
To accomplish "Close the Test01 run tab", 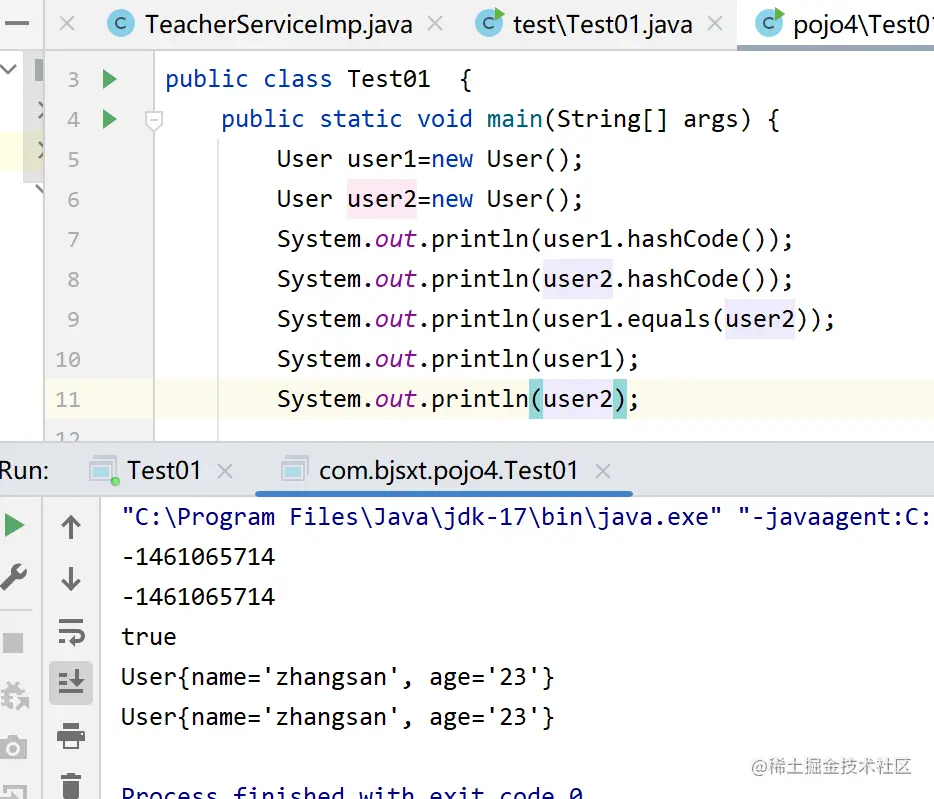I will coord(225,471).
